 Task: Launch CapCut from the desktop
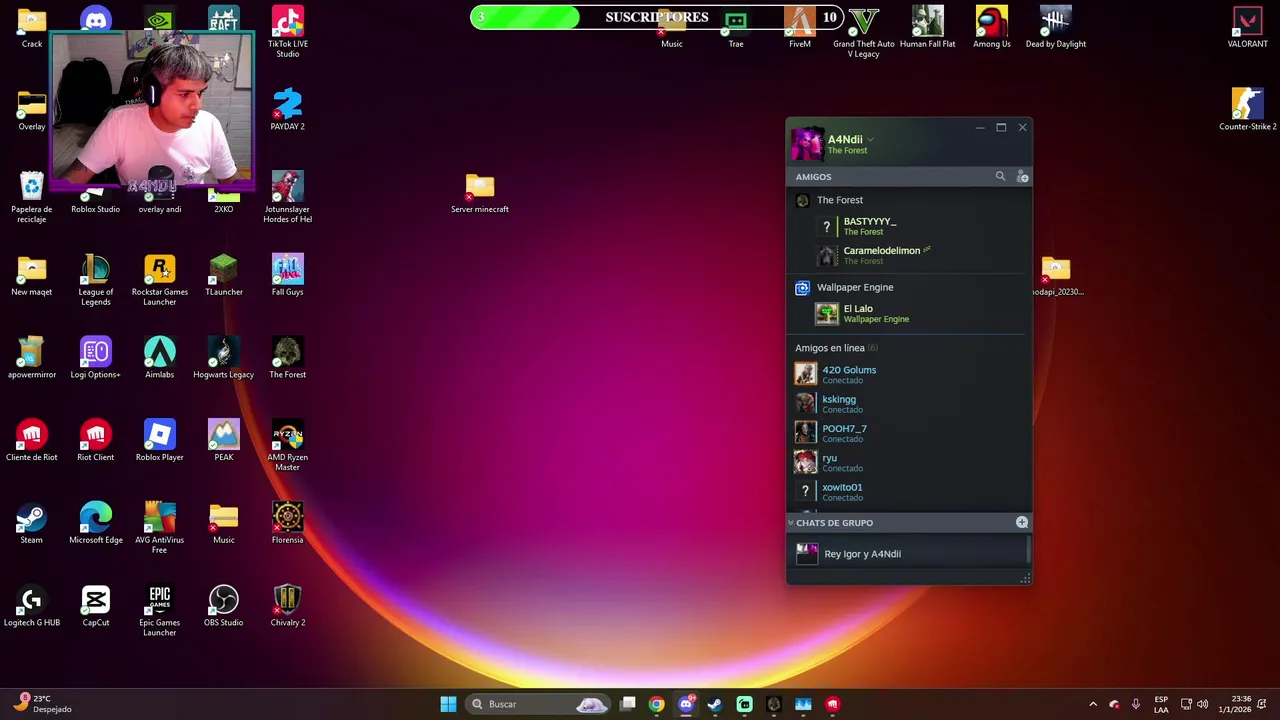[x=96, y=607]
